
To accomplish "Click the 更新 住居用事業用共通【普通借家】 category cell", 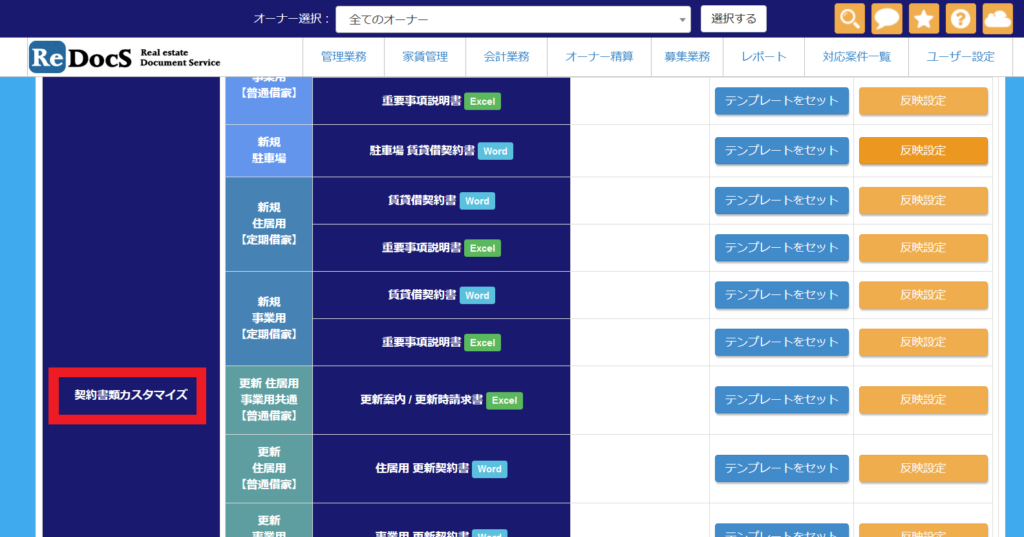I will (x=269, y=400).
